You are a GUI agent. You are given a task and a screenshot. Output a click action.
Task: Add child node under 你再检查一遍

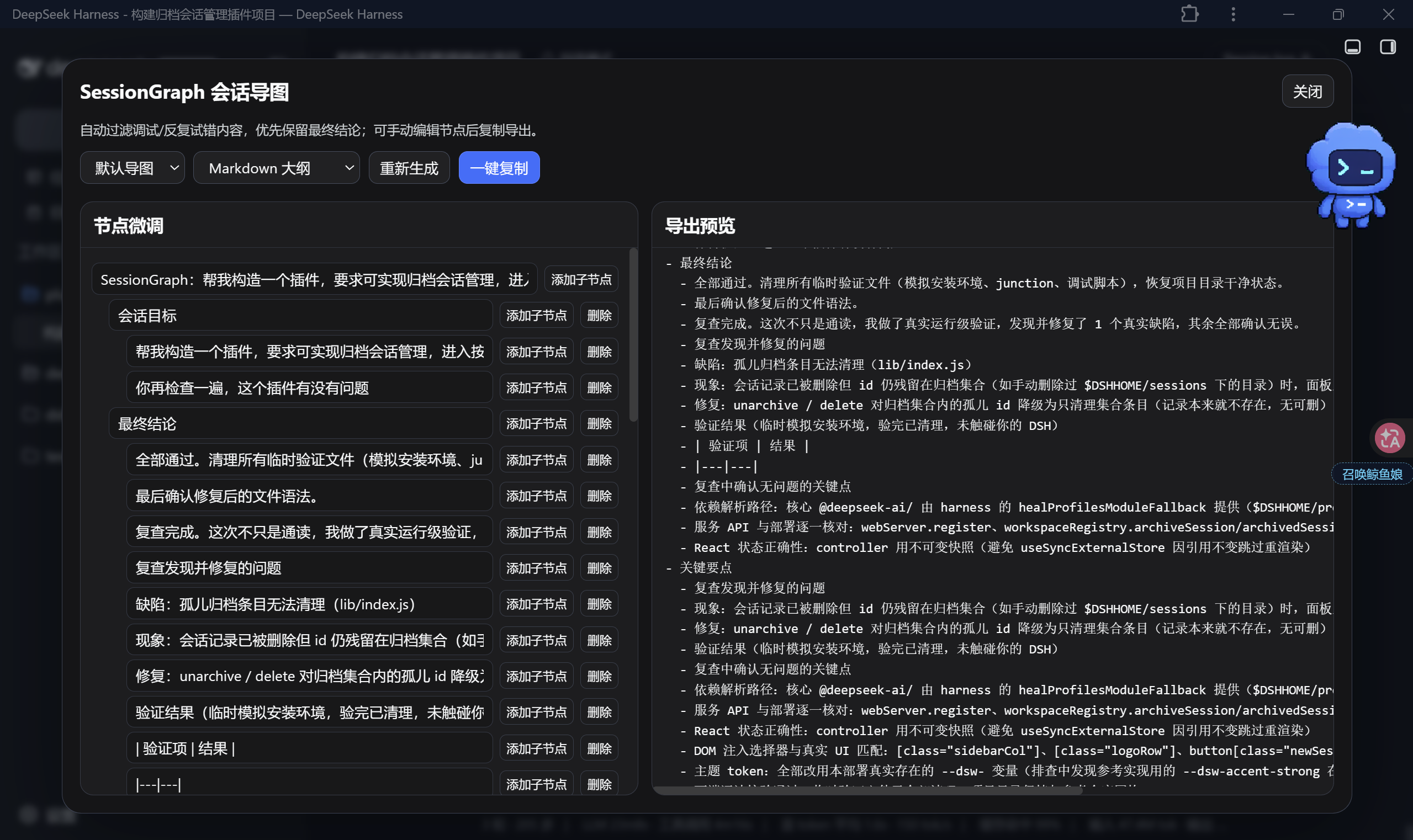(x=536, y=387)
